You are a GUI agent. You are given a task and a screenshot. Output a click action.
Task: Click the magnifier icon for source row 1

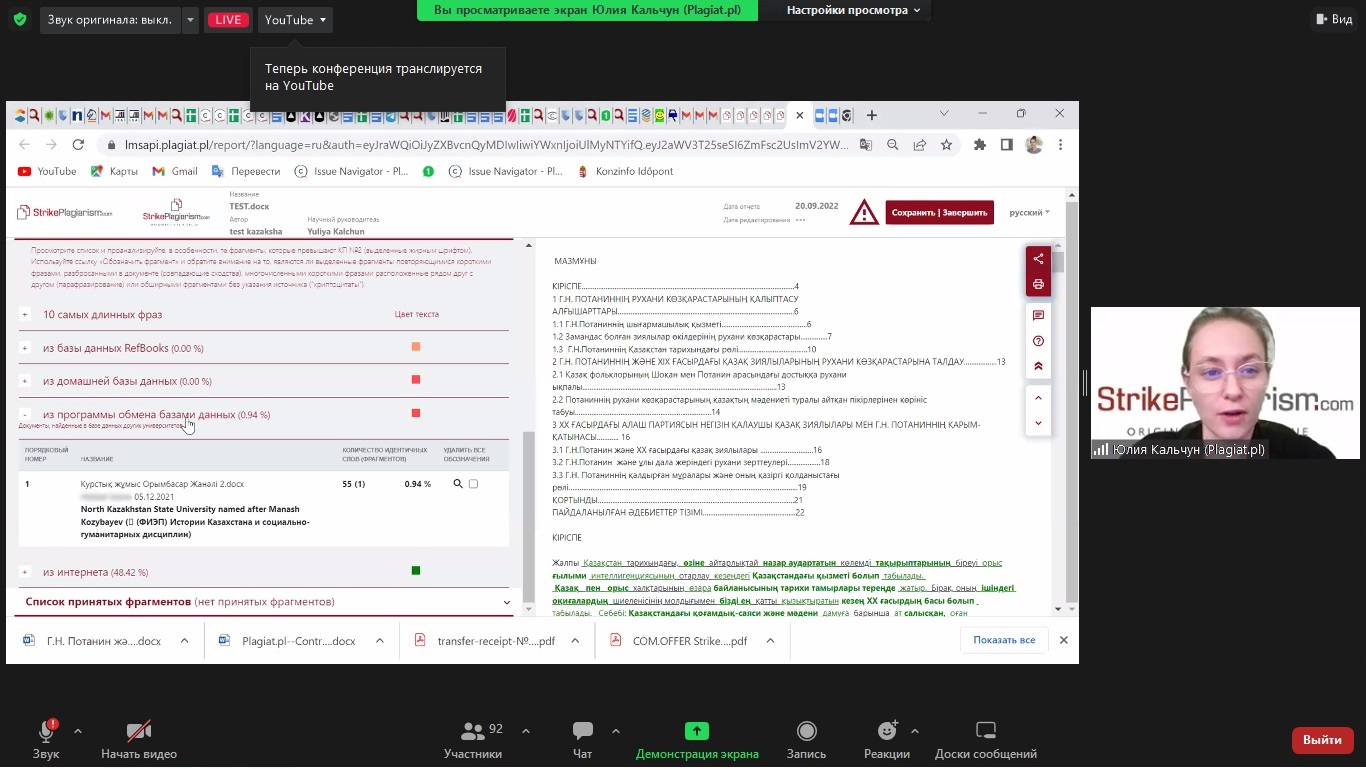click(x=458, y=484)
